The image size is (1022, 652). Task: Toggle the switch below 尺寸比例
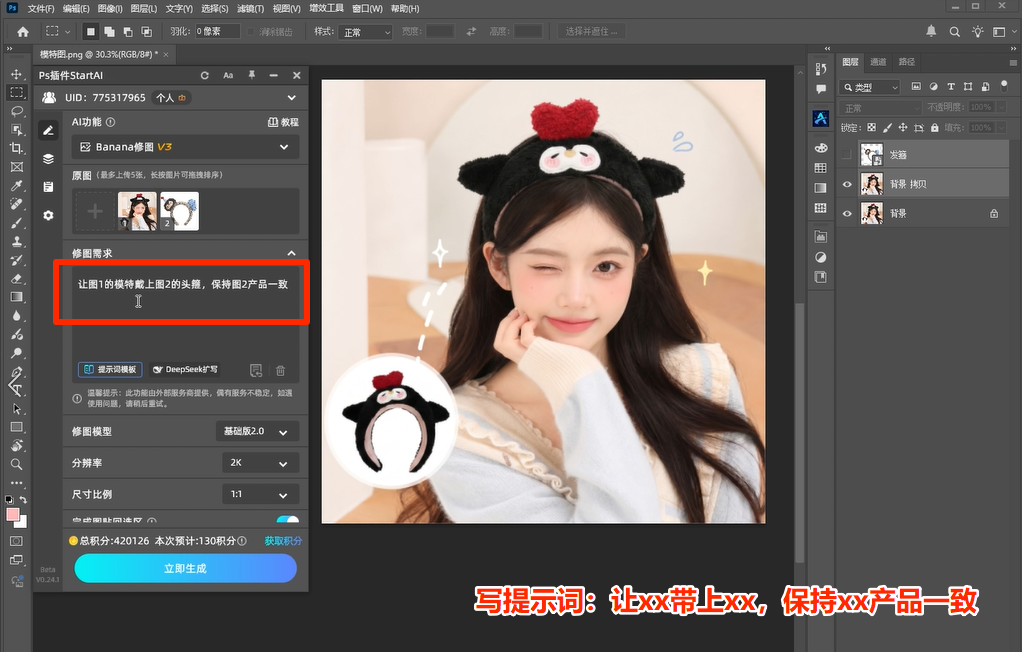287,520
